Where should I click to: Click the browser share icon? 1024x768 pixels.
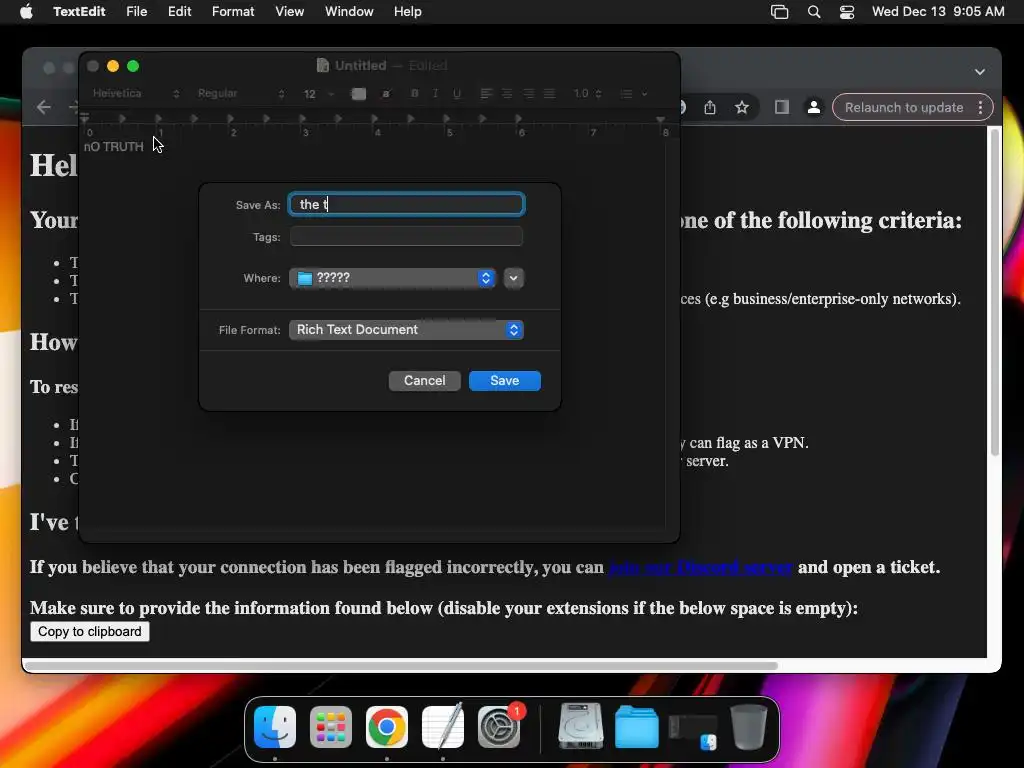point(710,107)
